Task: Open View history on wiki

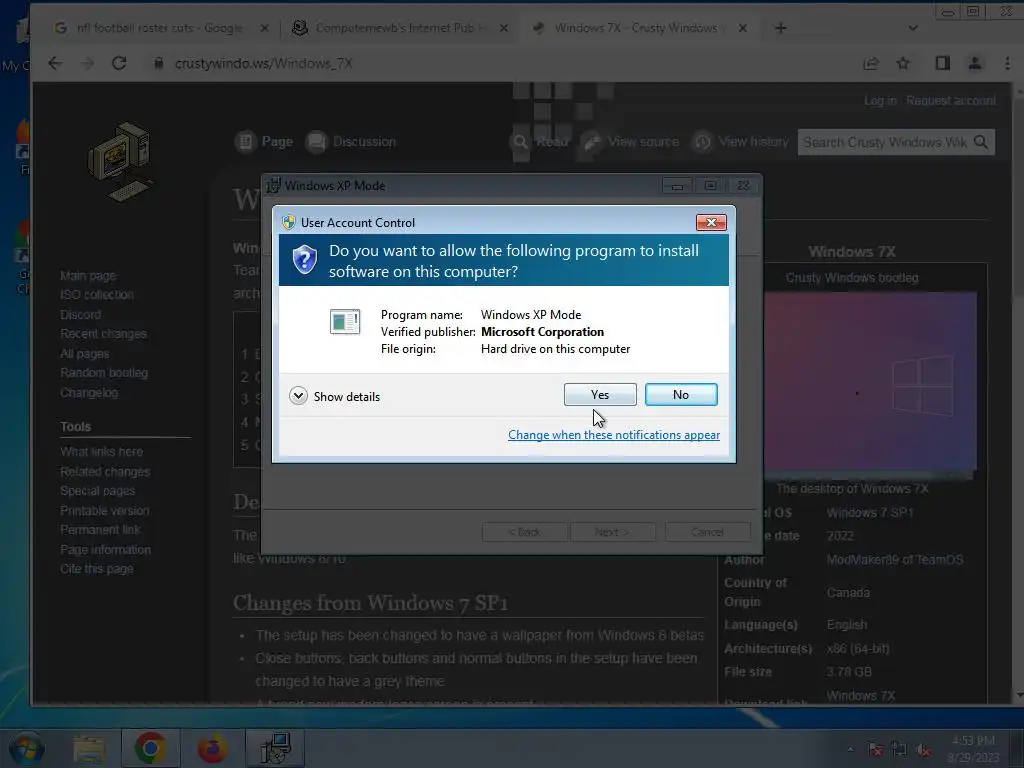Action: coord(741,142)
